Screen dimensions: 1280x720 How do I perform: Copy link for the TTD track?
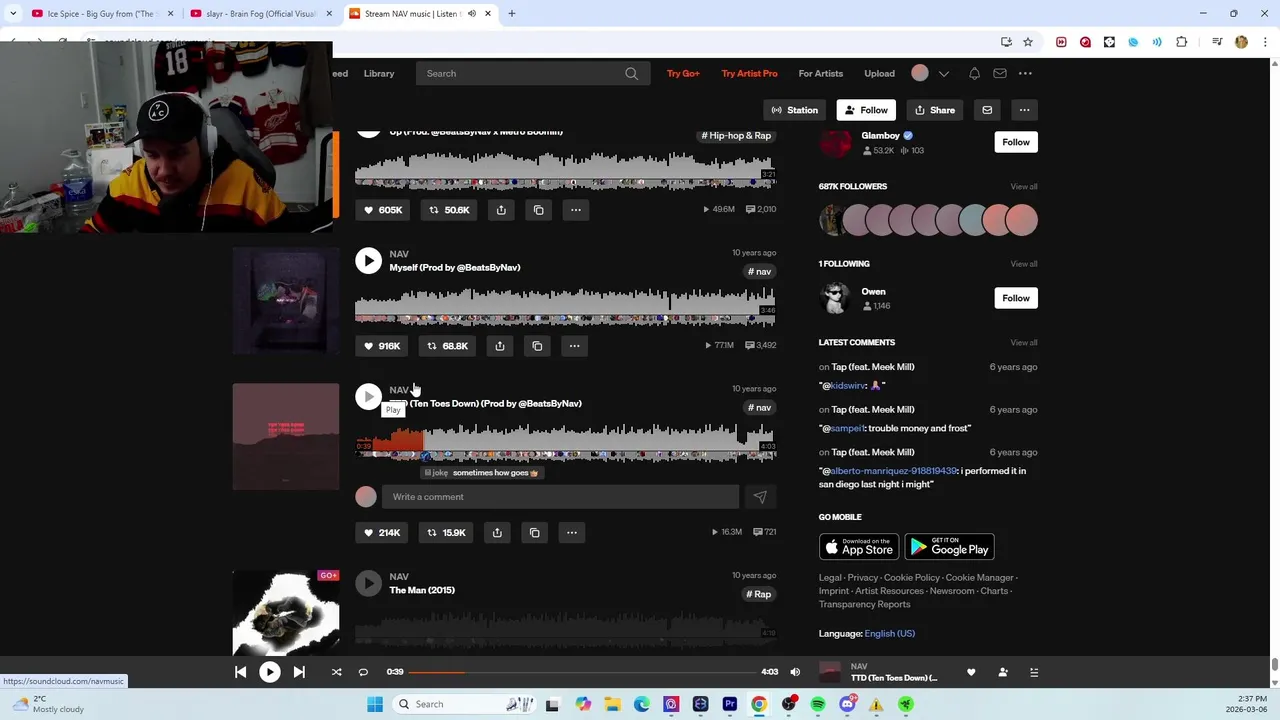click(x=534, y=533)
